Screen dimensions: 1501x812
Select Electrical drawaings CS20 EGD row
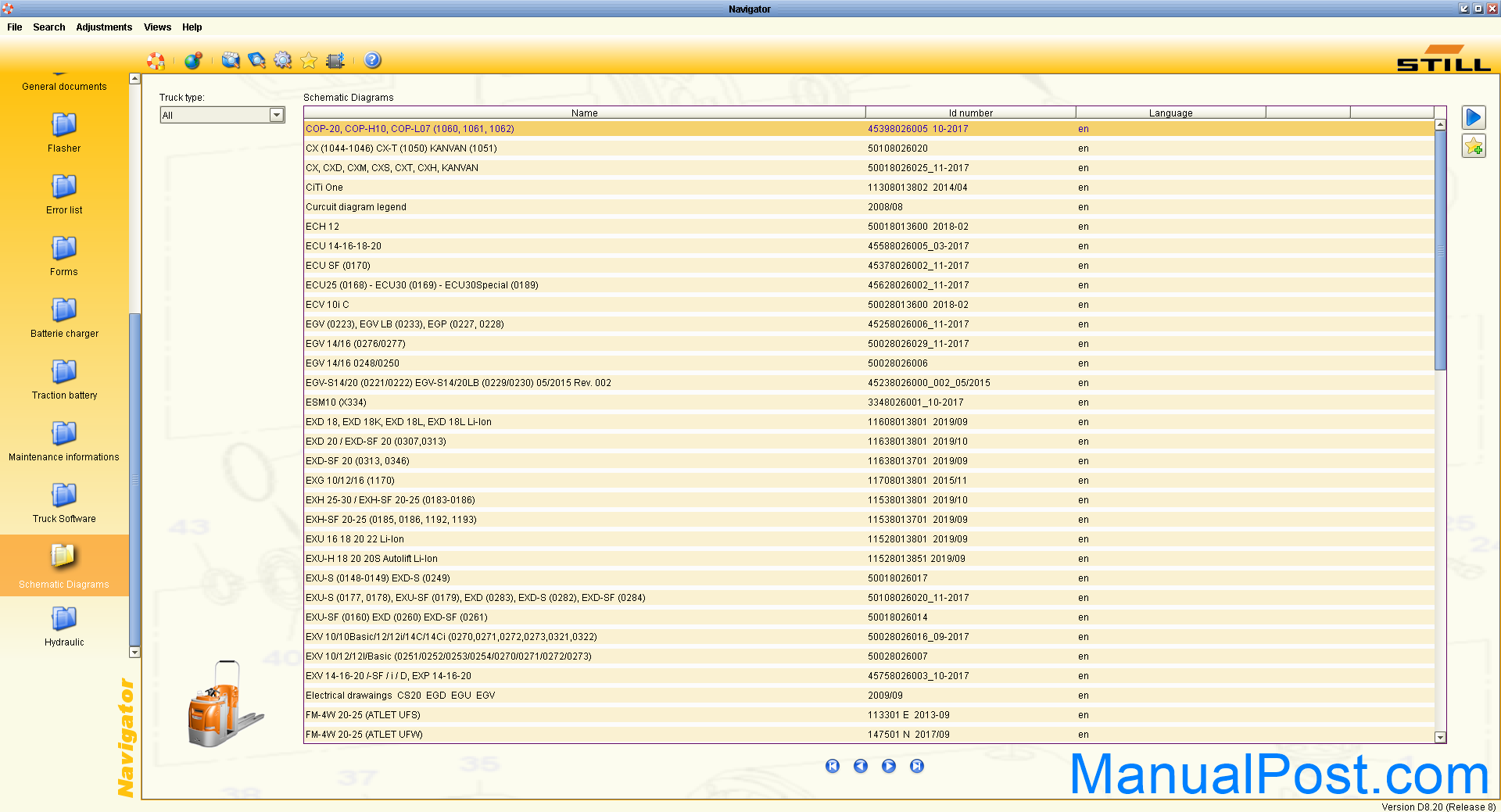click(869, 696)
